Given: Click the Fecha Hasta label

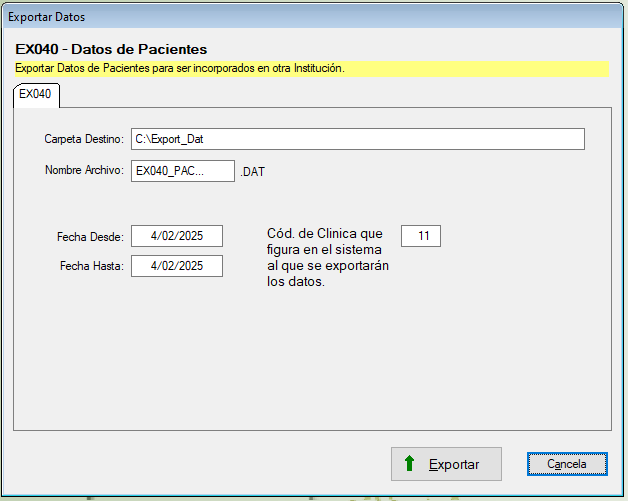Looking at the screenshot, I should (90, 267).
